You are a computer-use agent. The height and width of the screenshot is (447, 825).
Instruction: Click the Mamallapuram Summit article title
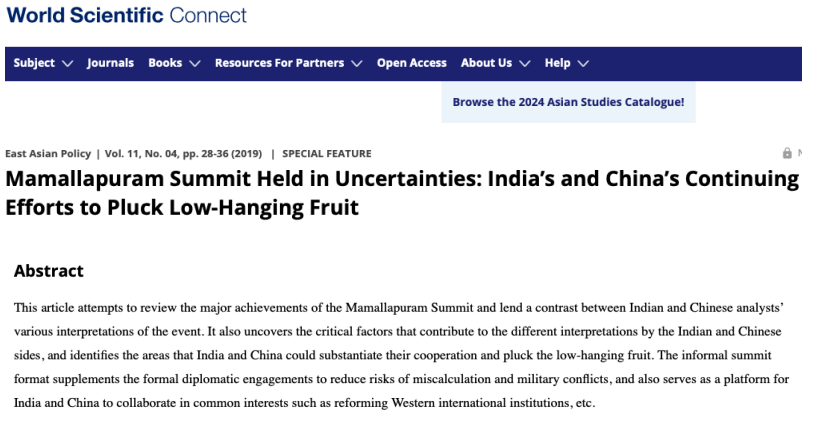[x=402, y=193]
